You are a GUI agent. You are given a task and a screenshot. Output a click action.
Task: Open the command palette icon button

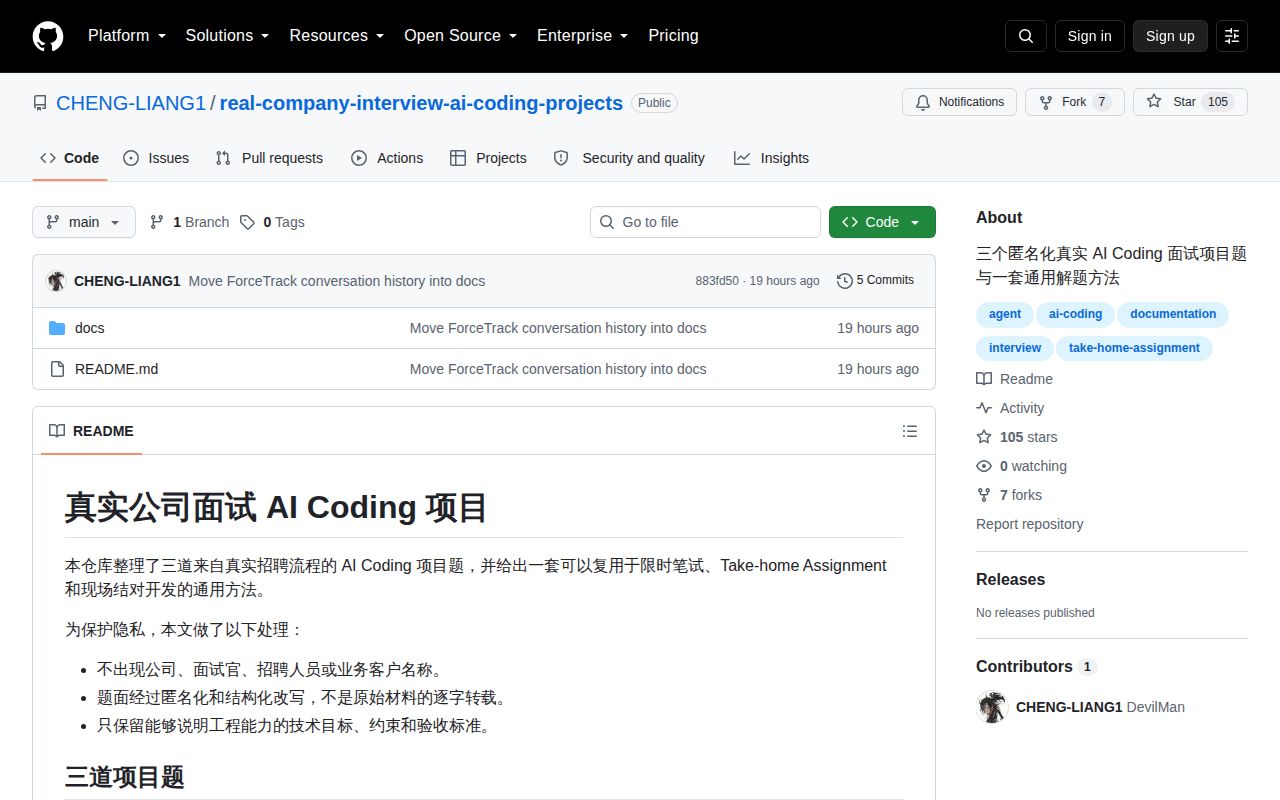[x=1232, y=36]
